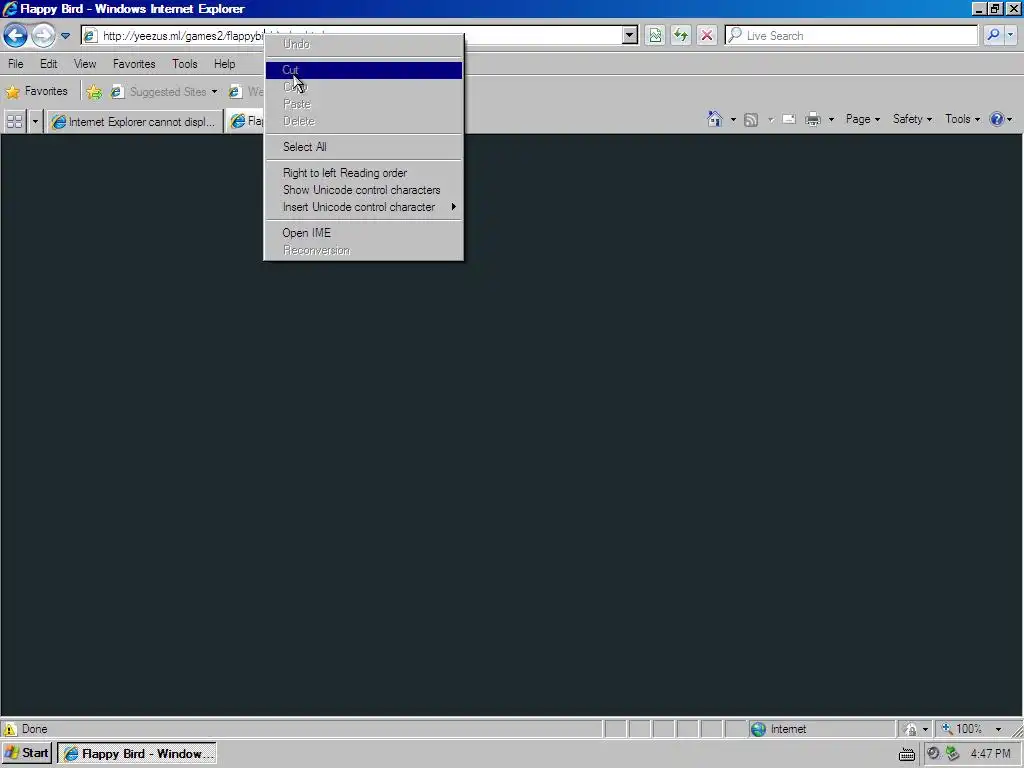Expand the Home button dropdown arrow
This screenshot has width=1024, height=768.
(733, 120)
